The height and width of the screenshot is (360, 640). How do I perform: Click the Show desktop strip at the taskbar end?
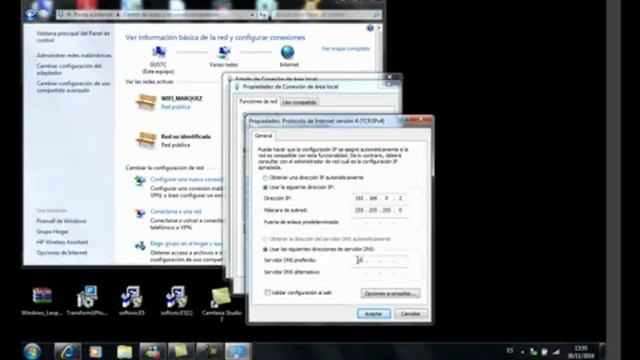pos(602,351)
